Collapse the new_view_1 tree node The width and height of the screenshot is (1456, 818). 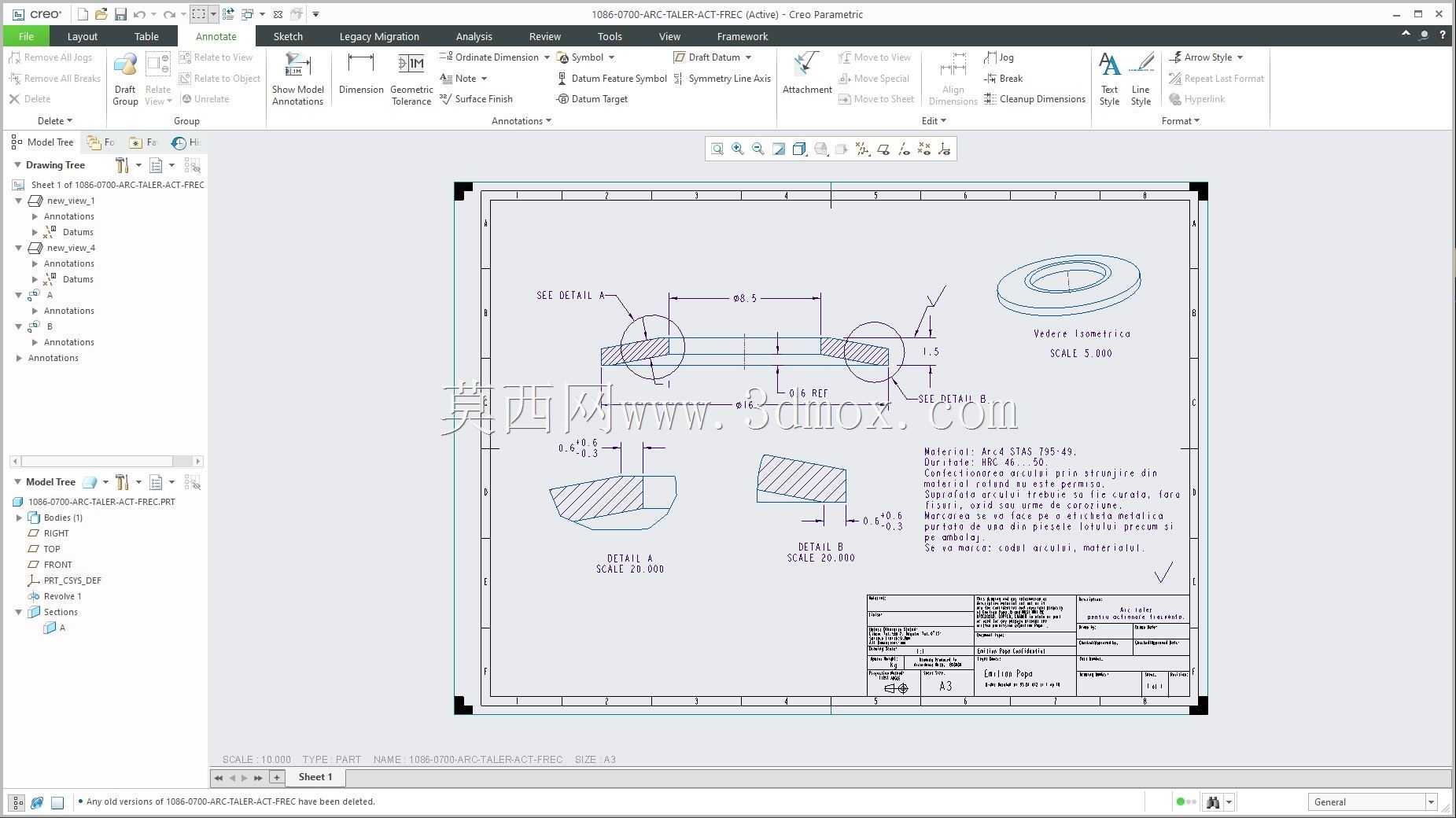click(19, 201)
